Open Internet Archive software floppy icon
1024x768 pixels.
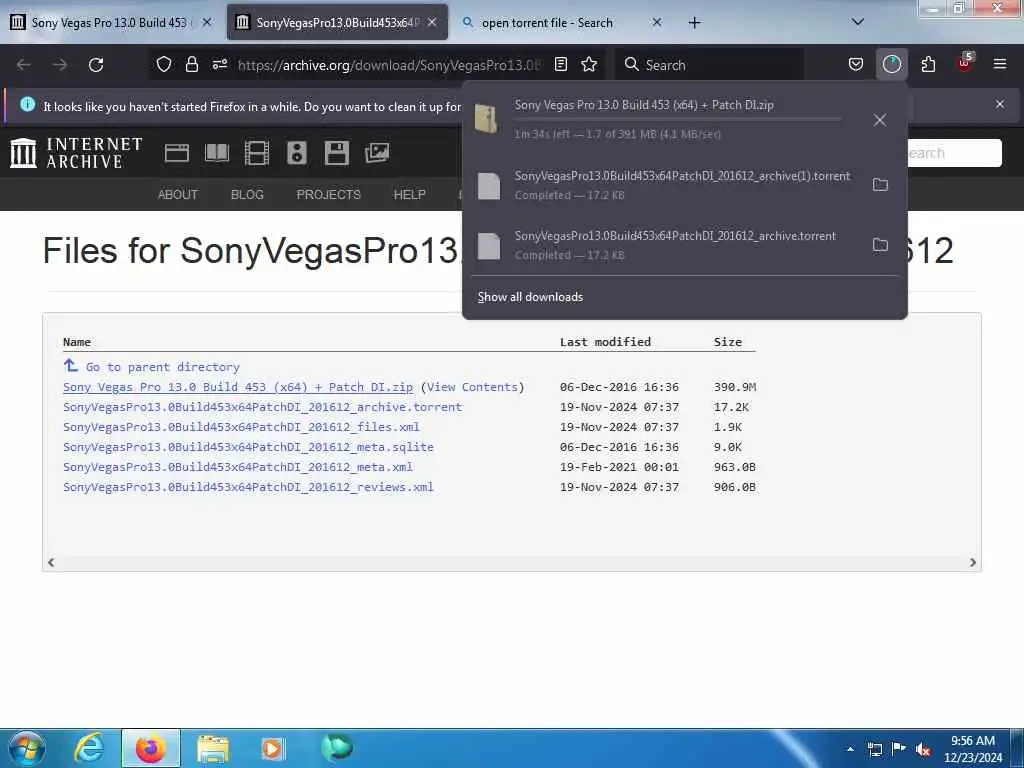point(336,153)
